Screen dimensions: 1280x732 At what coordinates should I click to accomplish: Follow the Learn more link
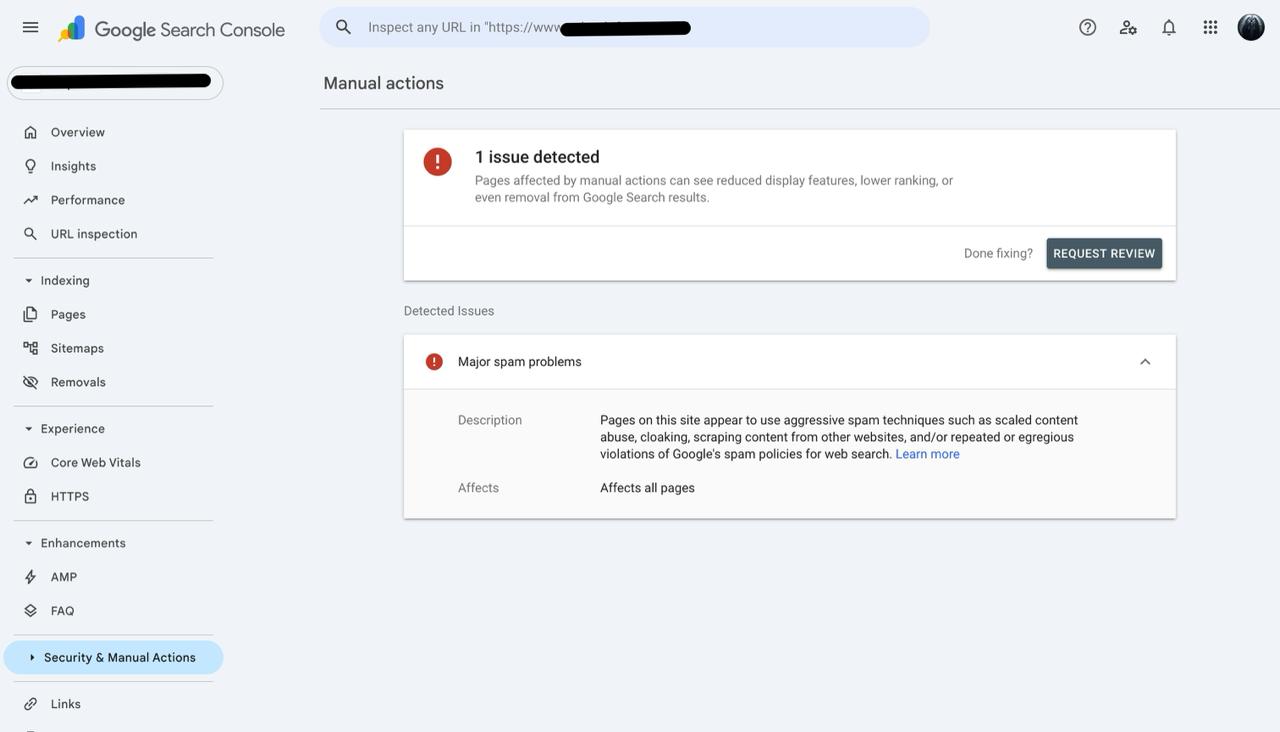point(927,454)
